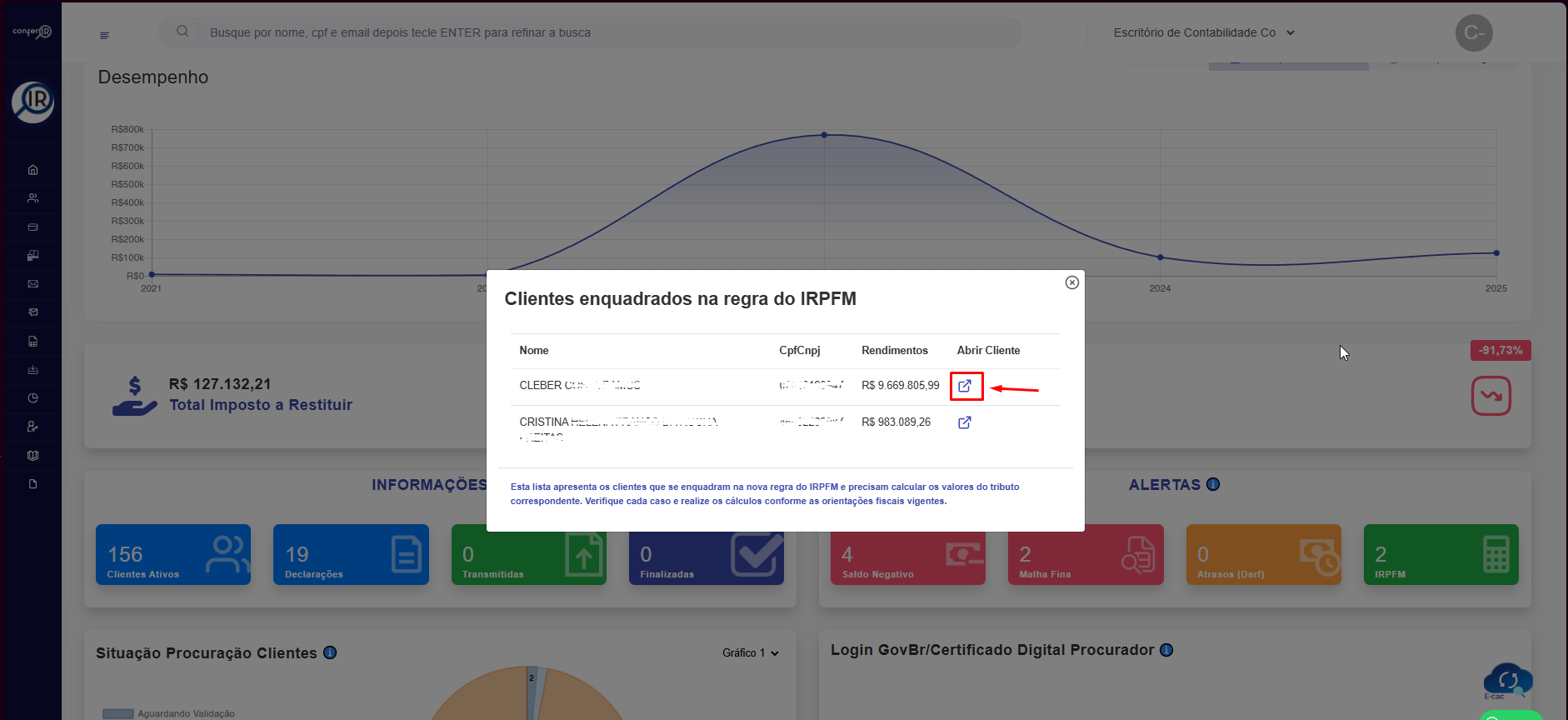Viewport: 1568px width, 720px height.
Task: Click the peak data point on chart
Action: tap(824, 135)
